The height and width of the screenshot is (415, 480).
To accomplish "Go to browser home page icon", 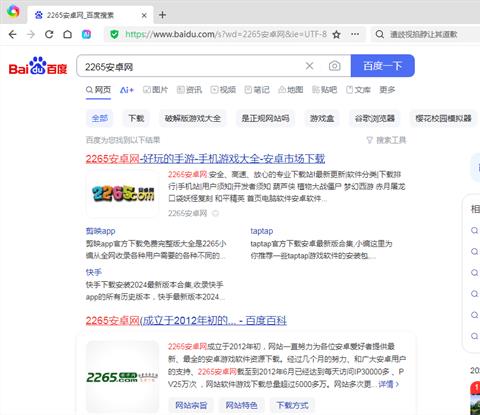I will point(68,34).
